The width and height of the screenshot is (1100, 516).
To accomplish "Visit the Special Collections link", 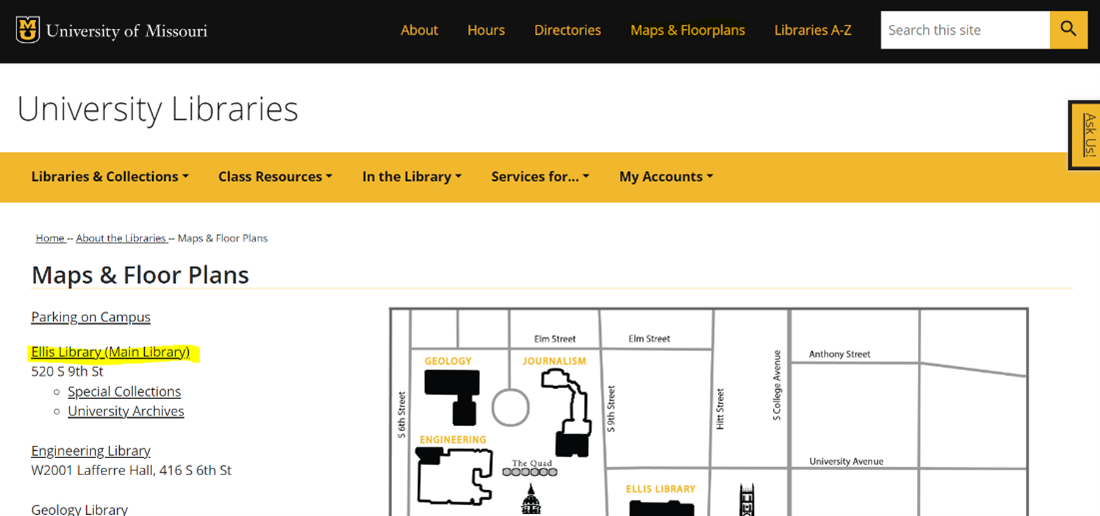I will (124, 392).
